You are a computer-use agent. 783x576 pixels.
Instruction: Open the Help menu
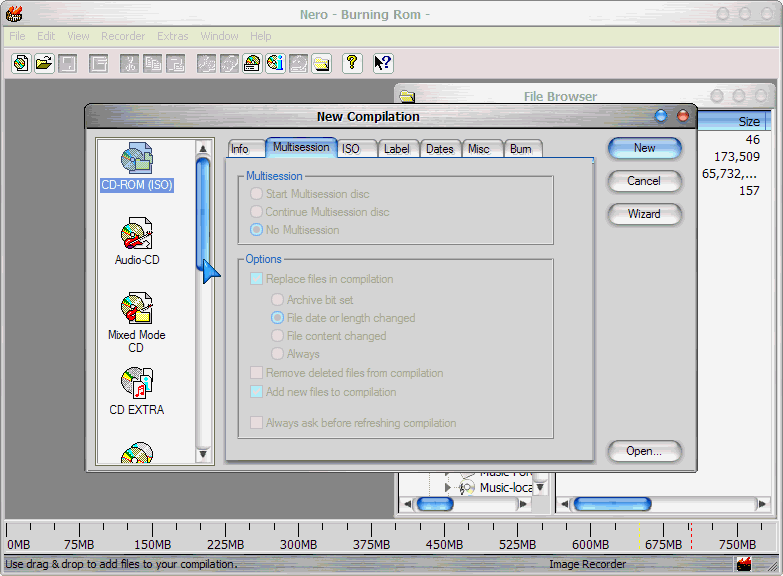click(261, 36)
